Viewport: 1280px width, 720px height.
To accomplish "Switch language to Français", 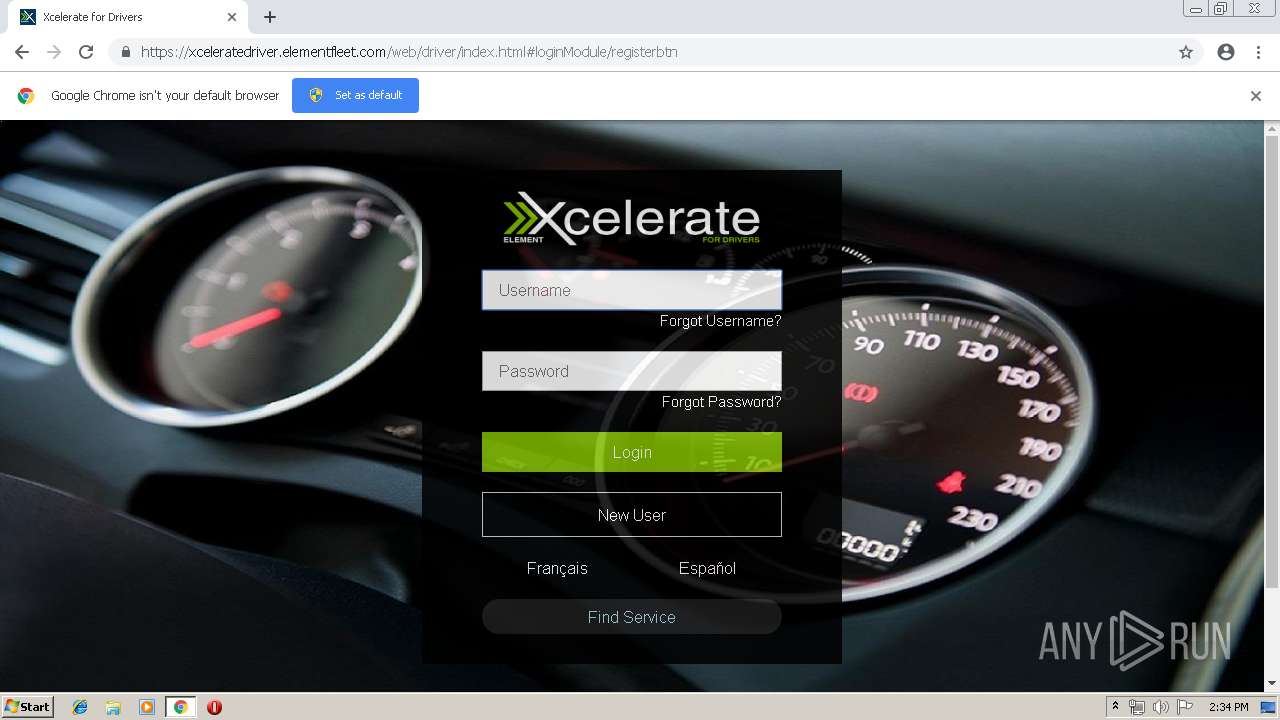I will pyautogui.click(x=557, y=568).
